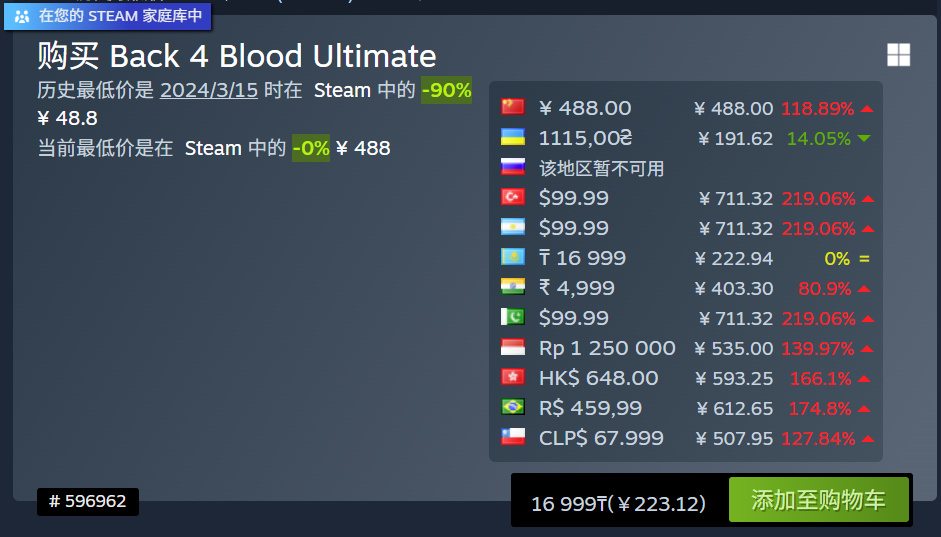Screen dimensions: 941x537
Task: Click the Windows platform icon
Action: point(898,55)
